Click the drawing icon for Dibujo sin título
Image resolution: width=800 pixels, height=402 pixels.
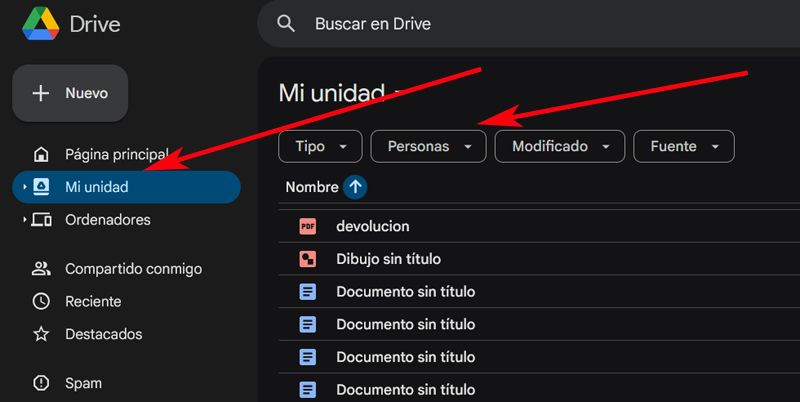[x=308, y=259]
